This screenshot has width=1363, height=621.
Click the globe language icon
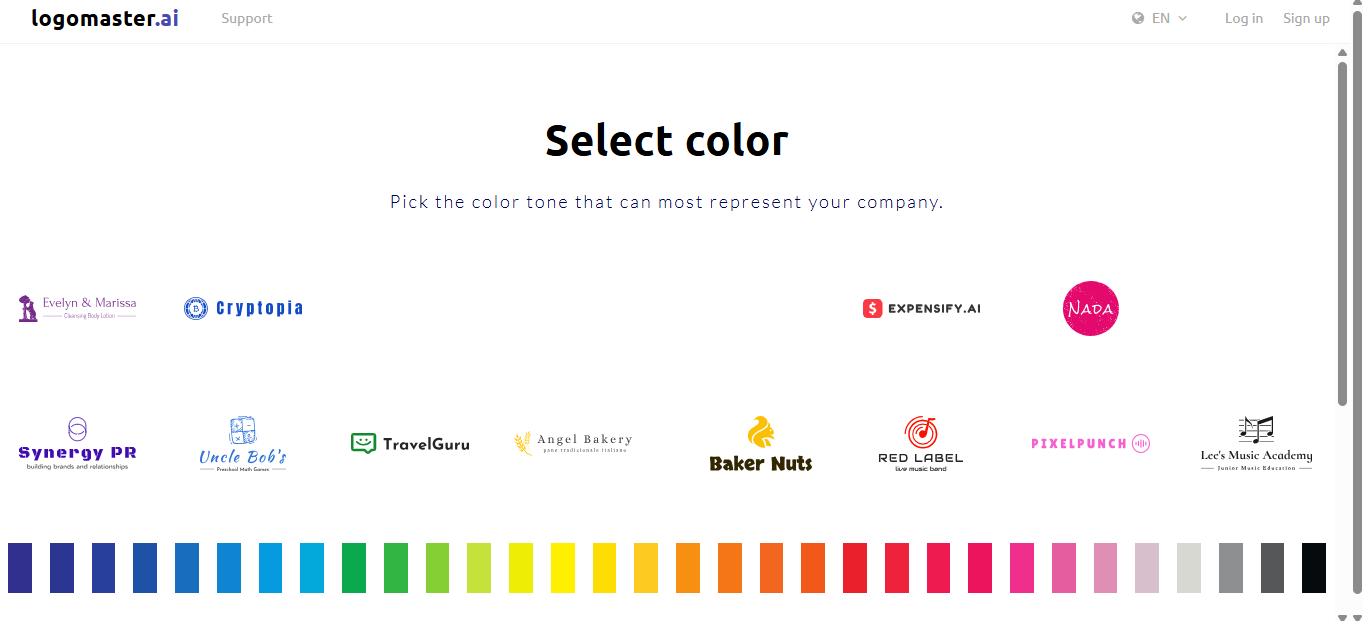tap(1138, 18)
